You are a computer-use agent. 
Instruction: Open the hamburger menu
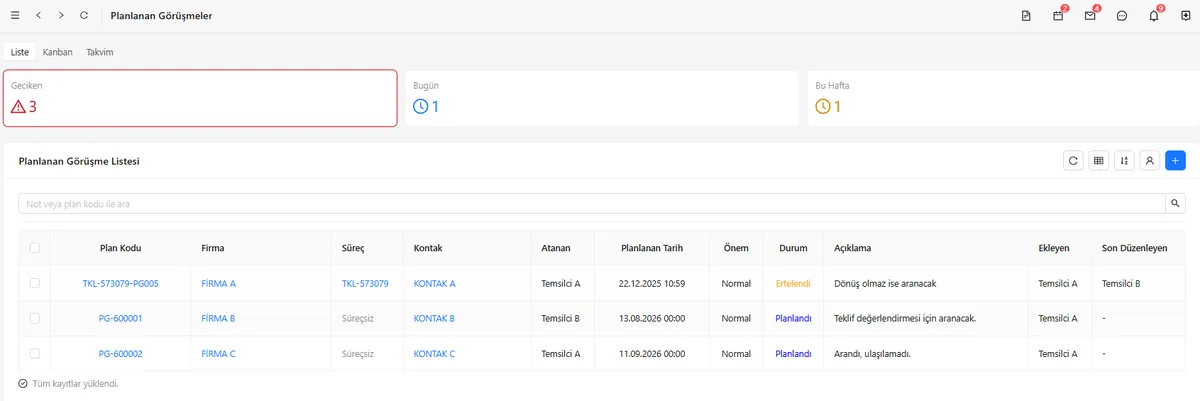click(14, 16)
